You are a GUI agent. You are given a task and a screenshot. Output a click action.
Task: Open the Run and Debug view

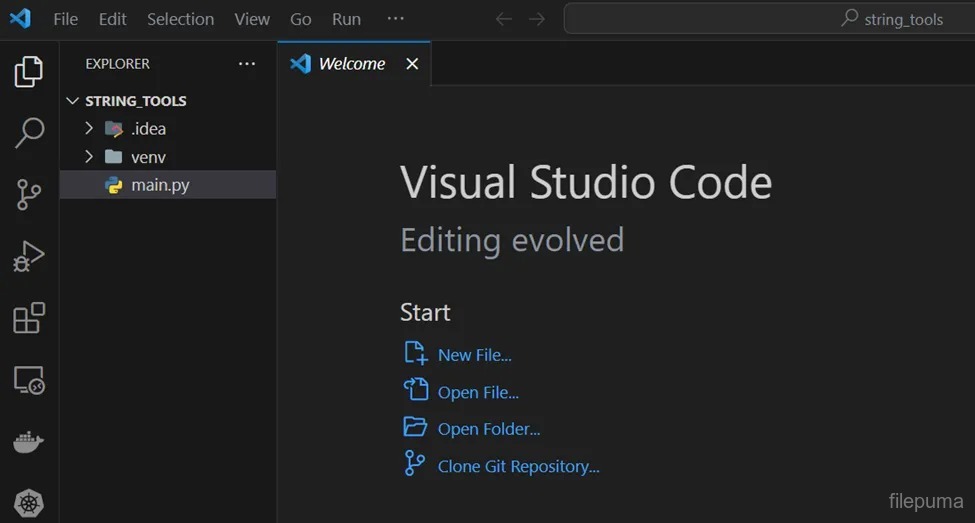coord(29,256)
